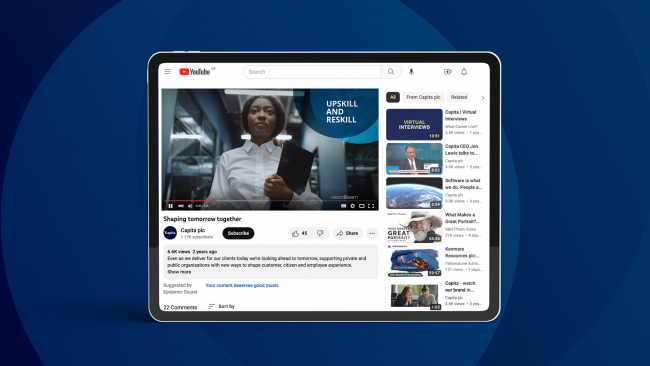Enter fullscreen on the video player
The width and height of the screenshot is (650, 366).
pyautogui.click(x=371, y=206)
